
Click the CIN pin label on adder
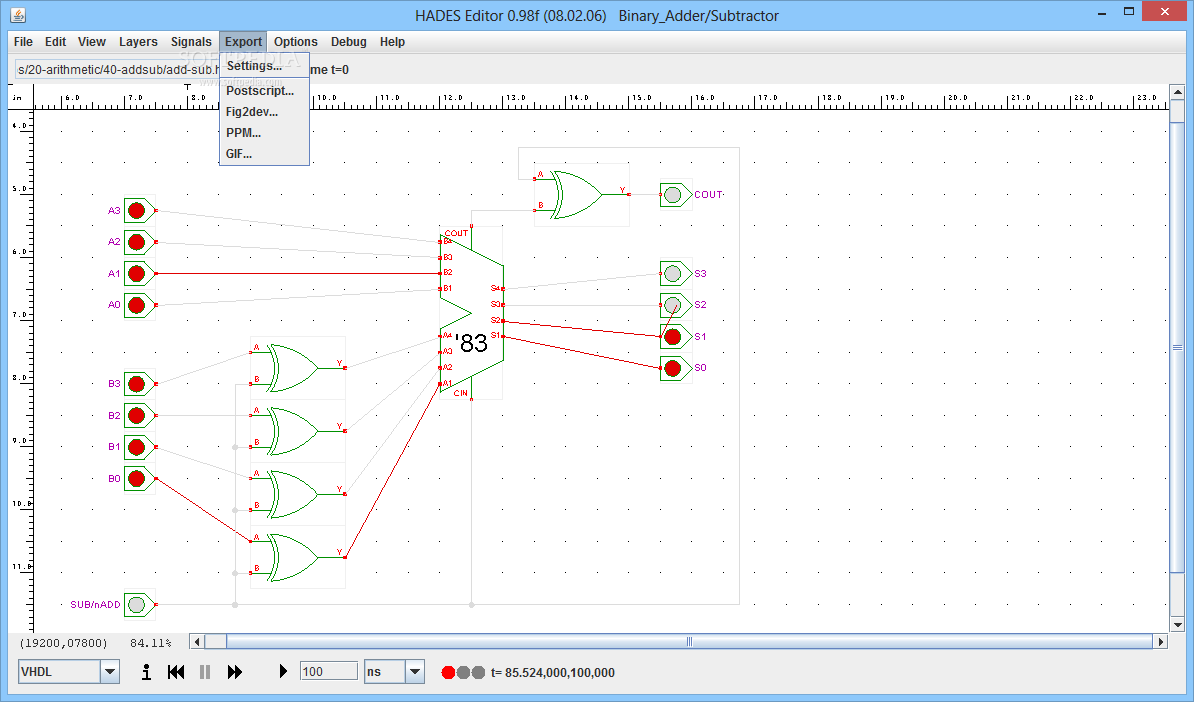(461, 393)
